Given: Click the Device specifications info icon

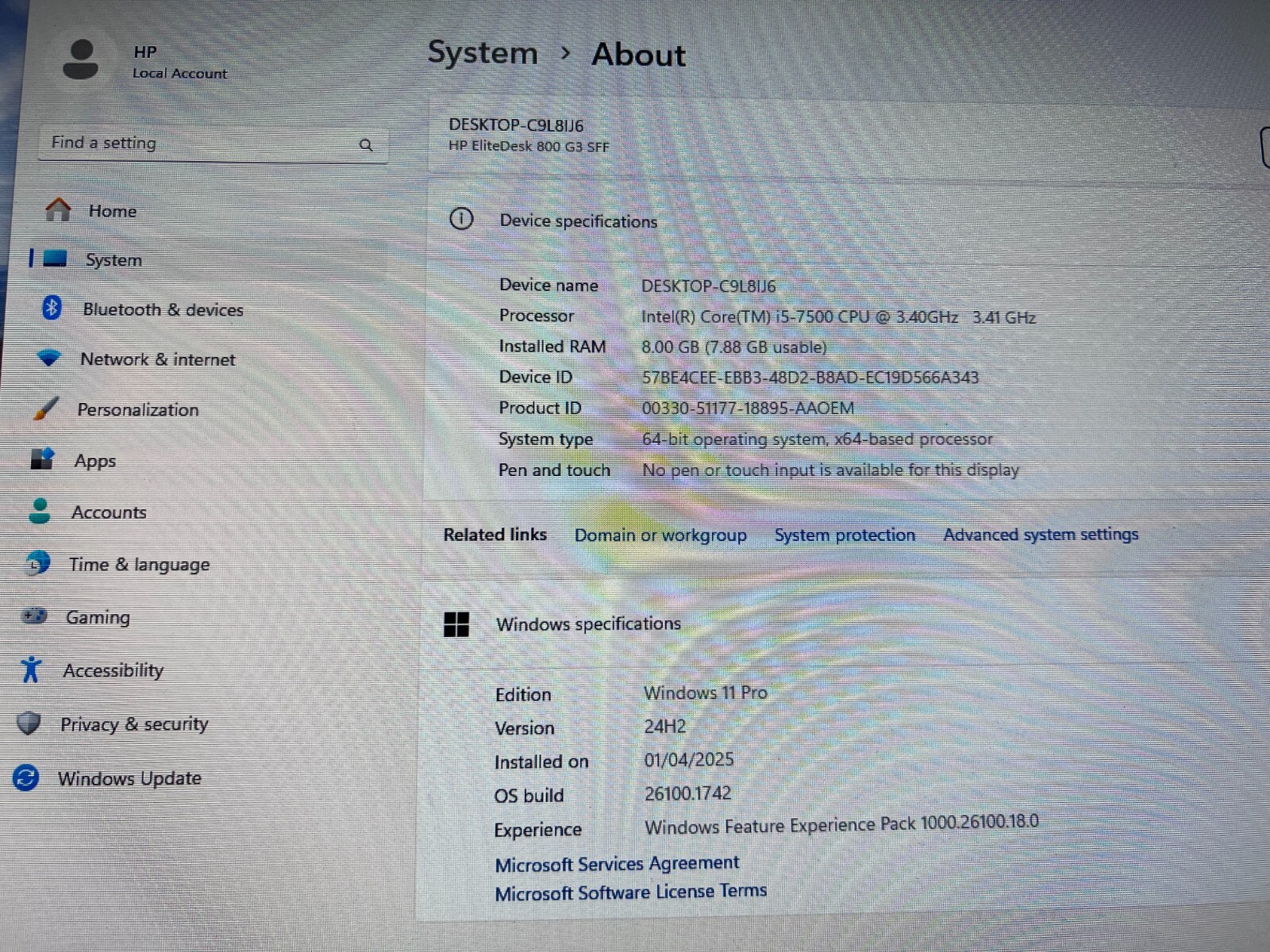Looking at the screenshot, I should 461,218.
